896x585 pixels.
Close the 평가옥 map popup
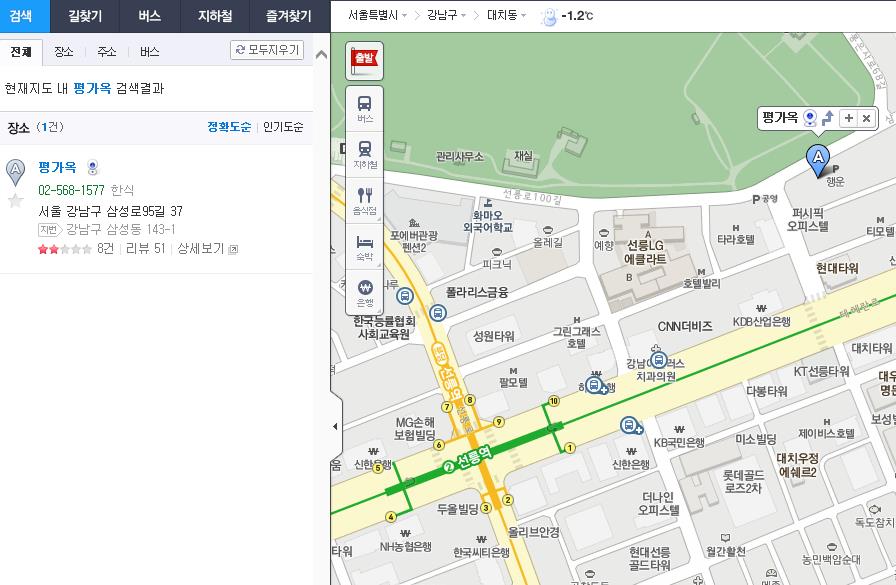tap(866, 118)
